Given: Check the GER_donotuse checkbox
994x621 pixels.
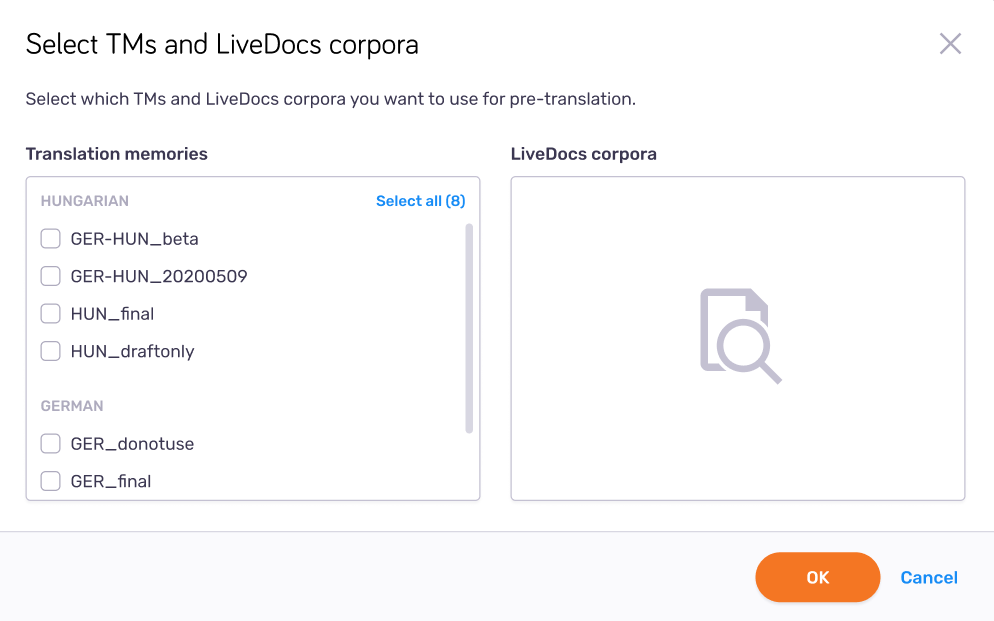Looking at the screenshot, I should (50, 443).
